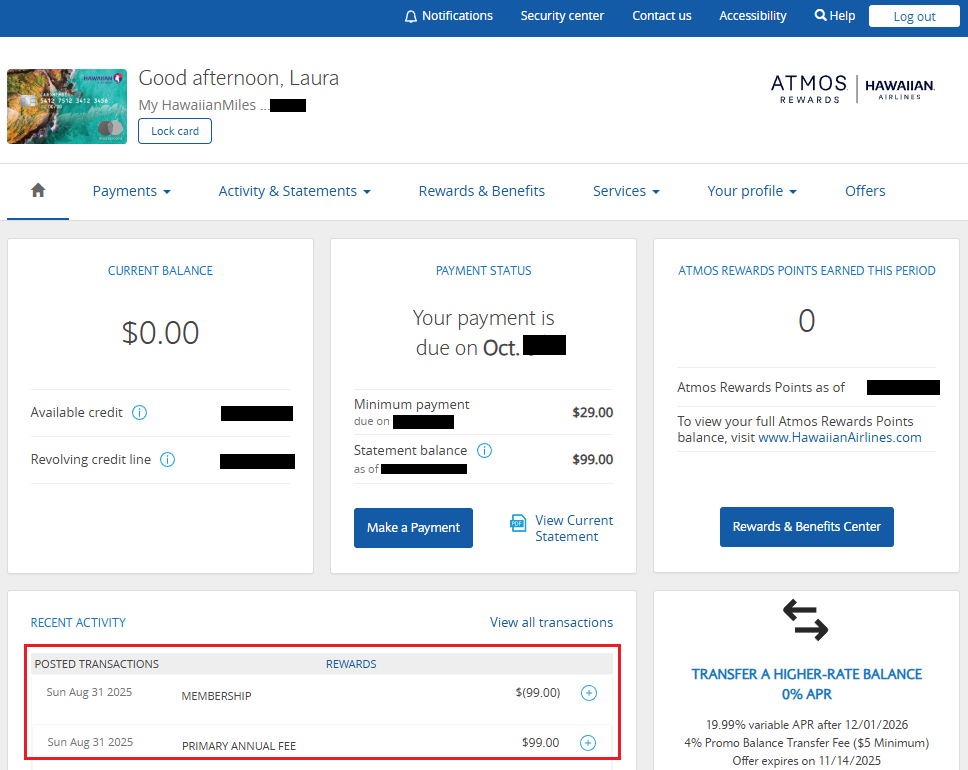Screen dimensions: 968x770
Task: Open the Offers tab
Action: pos(865,191)
